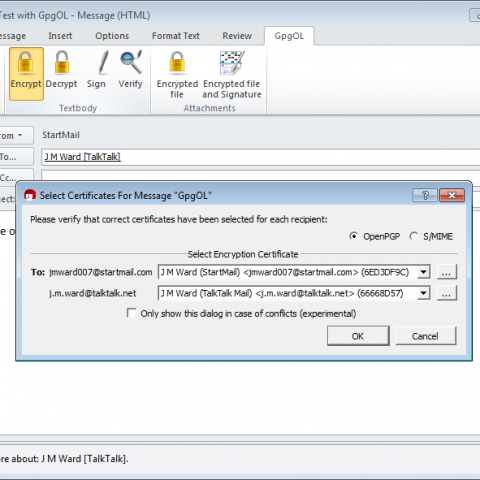Enable only show dialog on conflicts
Viewport: 480px width, 480px height.
(x=131, y=313)
